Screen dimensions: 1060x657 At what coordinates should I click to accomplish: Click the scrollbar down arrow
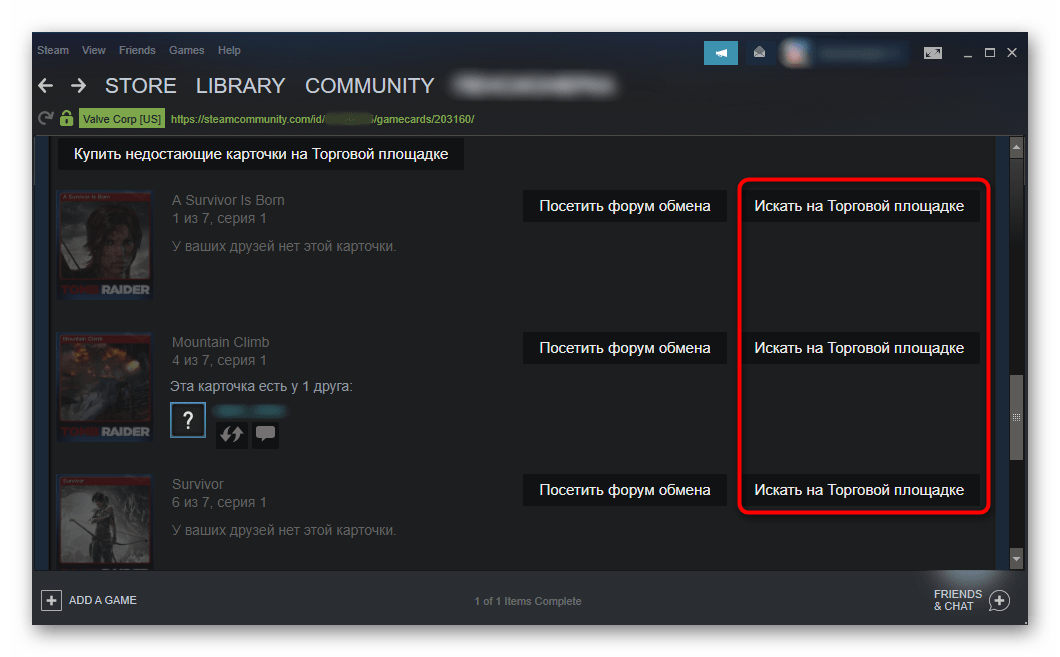point(1016,559)
